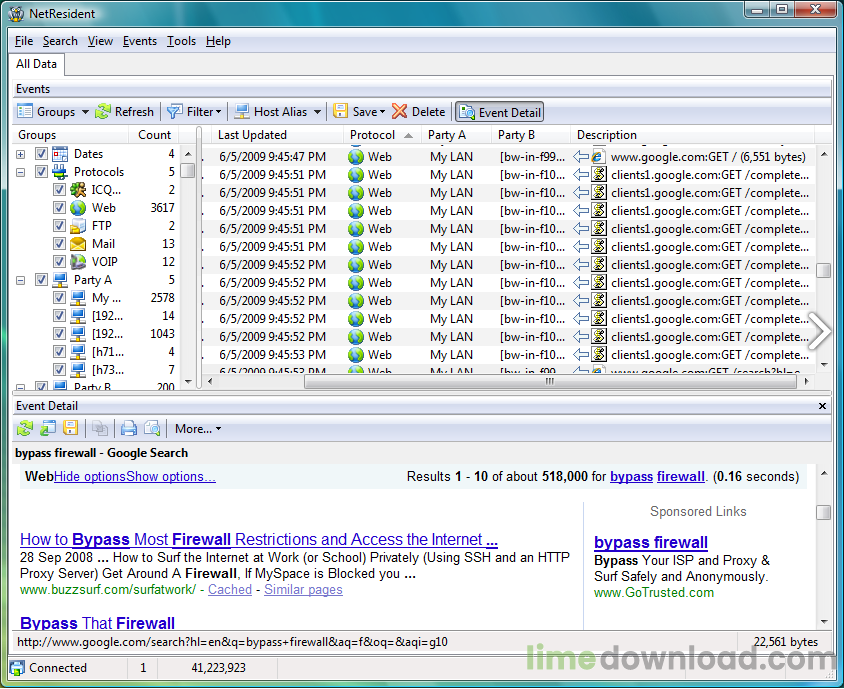
Task: Click the events list horizontal scrollbar
Action: pos(500,382)
